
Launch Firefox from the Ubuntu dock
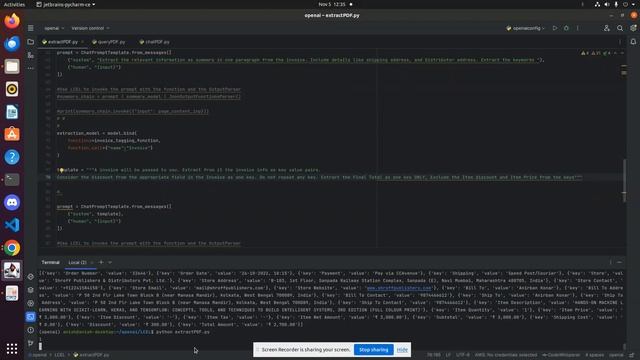12,21
